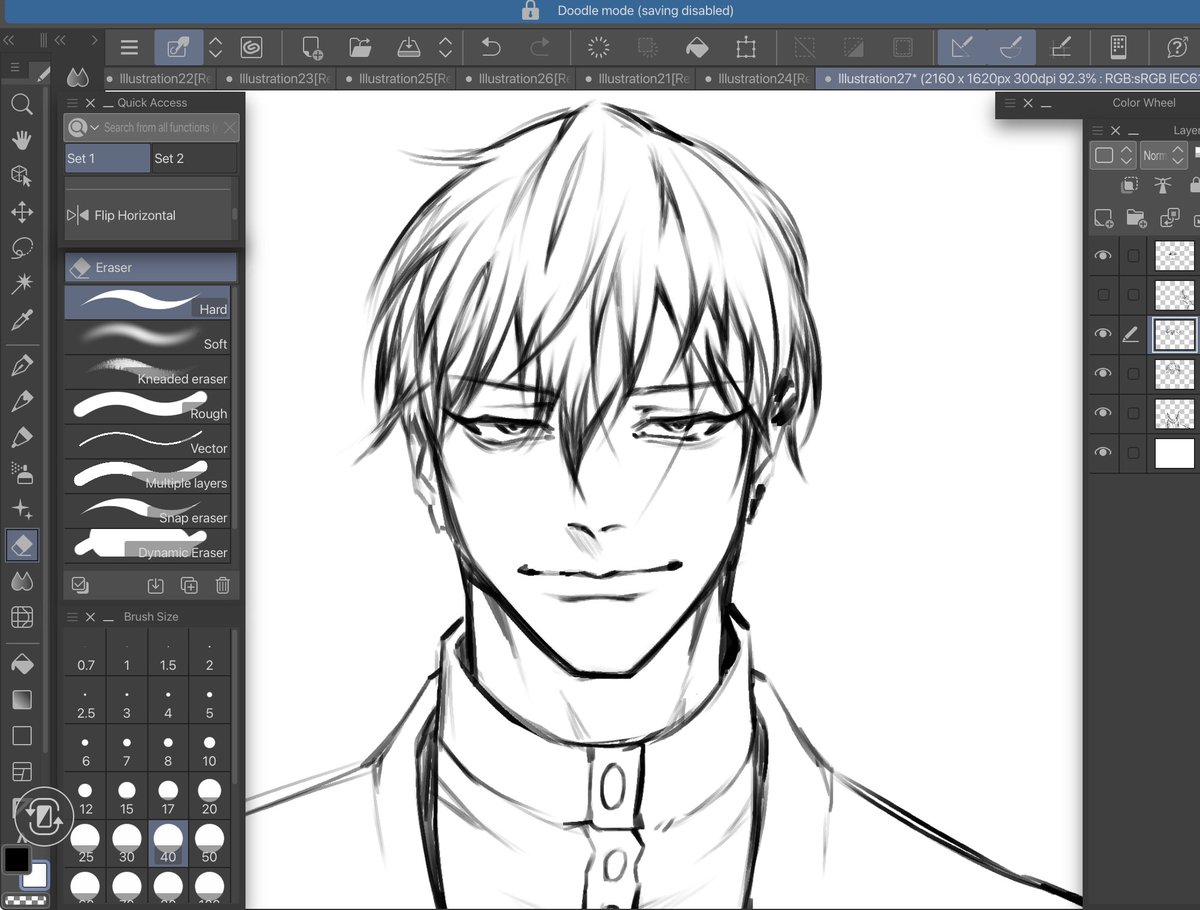This screenshot has height=910, width=1200.
Task: Hide the topmost layer's eye icon
Action: 1103,256
